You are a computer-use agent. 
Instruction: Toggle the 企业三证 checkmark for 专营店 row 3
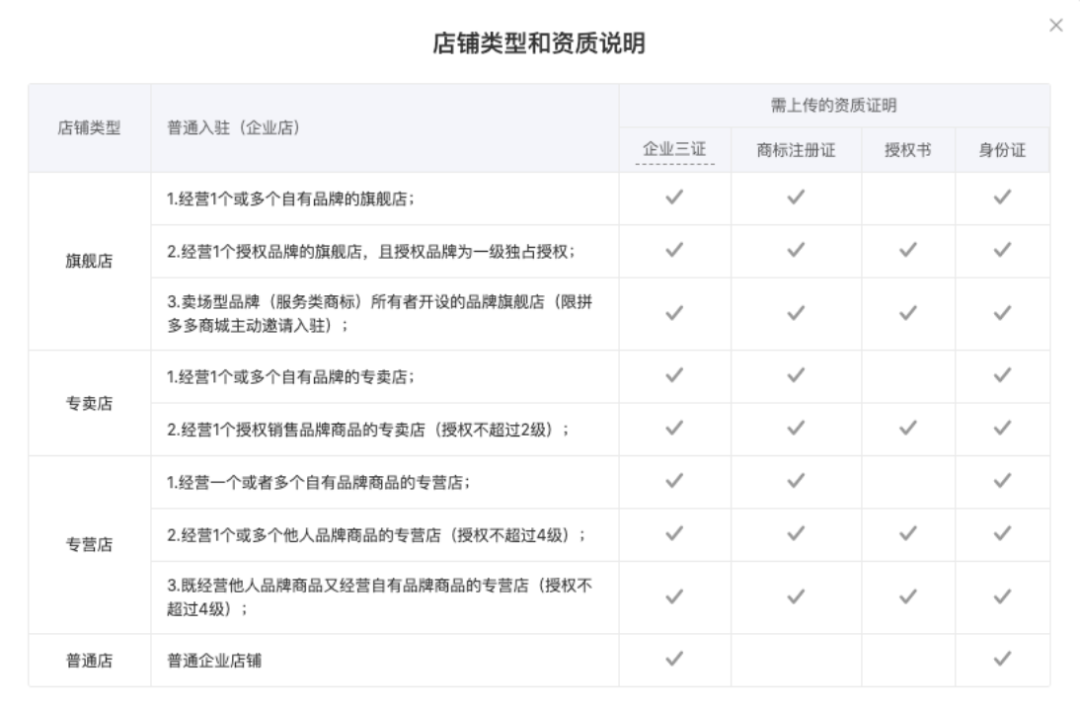click(675, 596)
